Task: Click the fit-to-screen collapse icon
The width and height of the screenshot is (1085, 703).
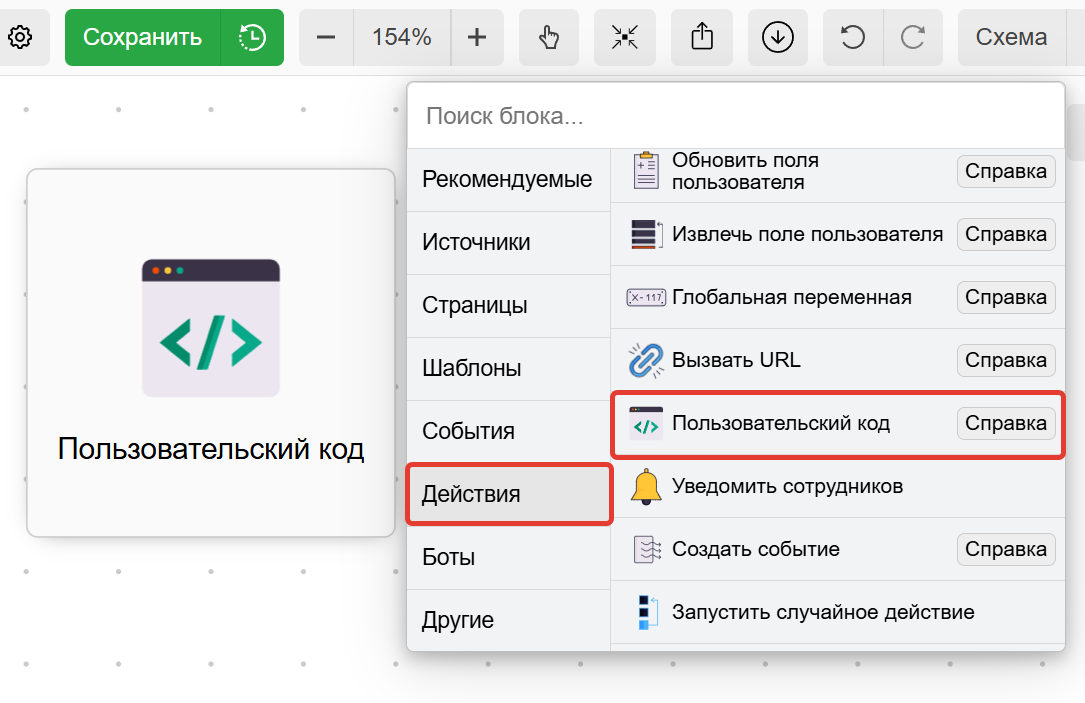Action: pyautogui.click(x=625, y=38)
